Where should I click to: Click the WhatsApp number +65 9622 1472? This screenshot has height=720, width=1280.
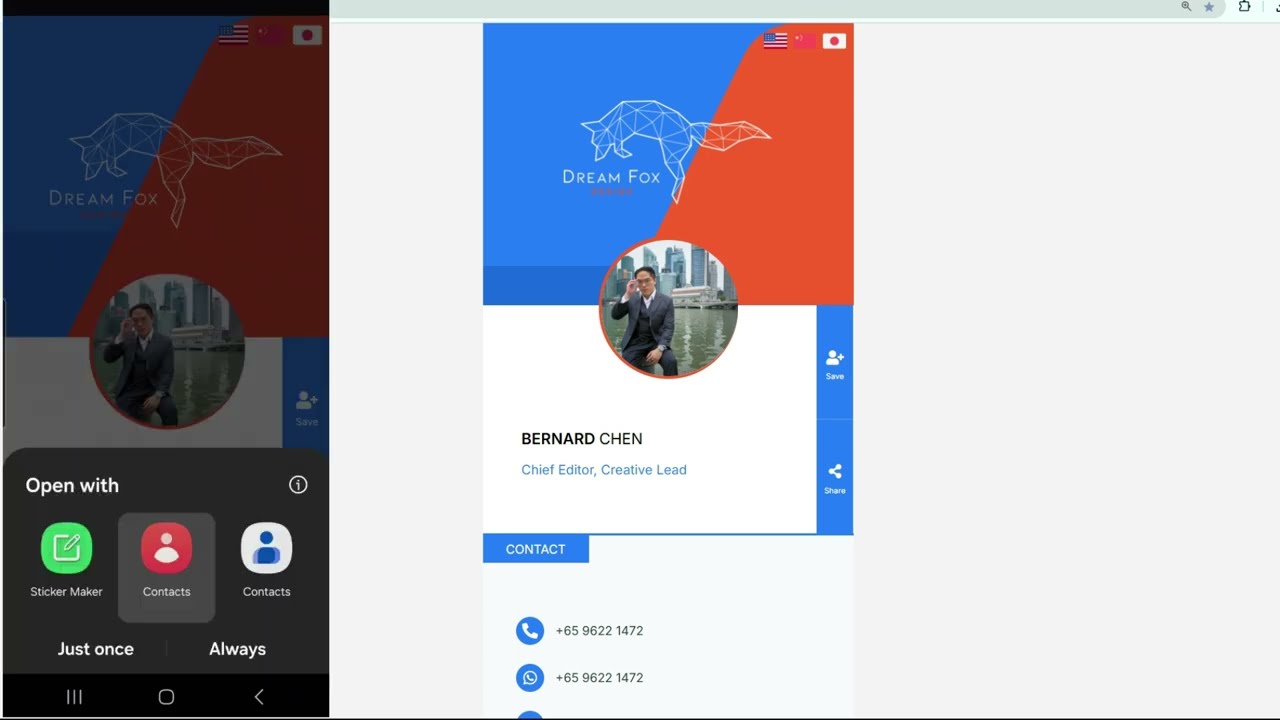(x=599, y=678)
